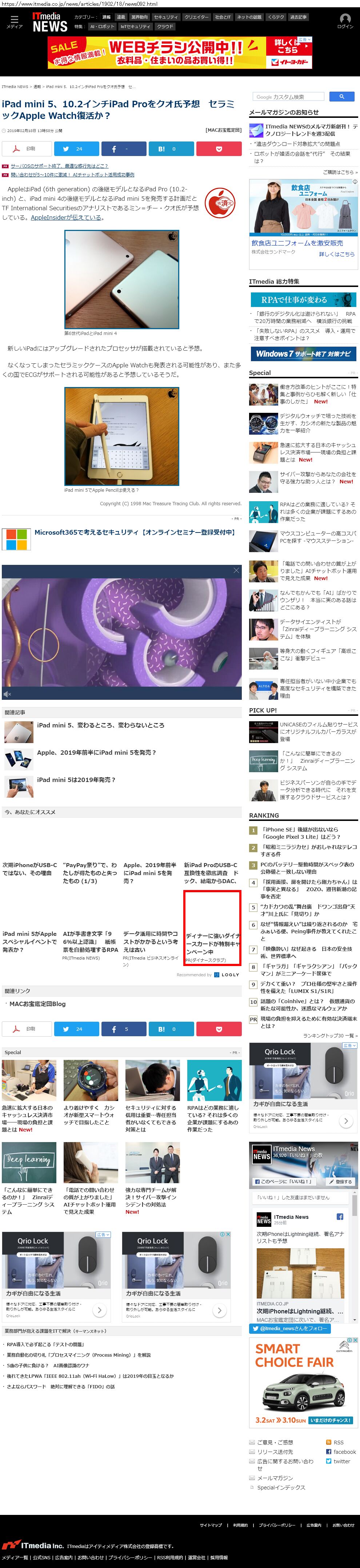
Task: Open related article Apple、2019年前半にiPad mini 5を発売？
Action: (x=96, y=752)
